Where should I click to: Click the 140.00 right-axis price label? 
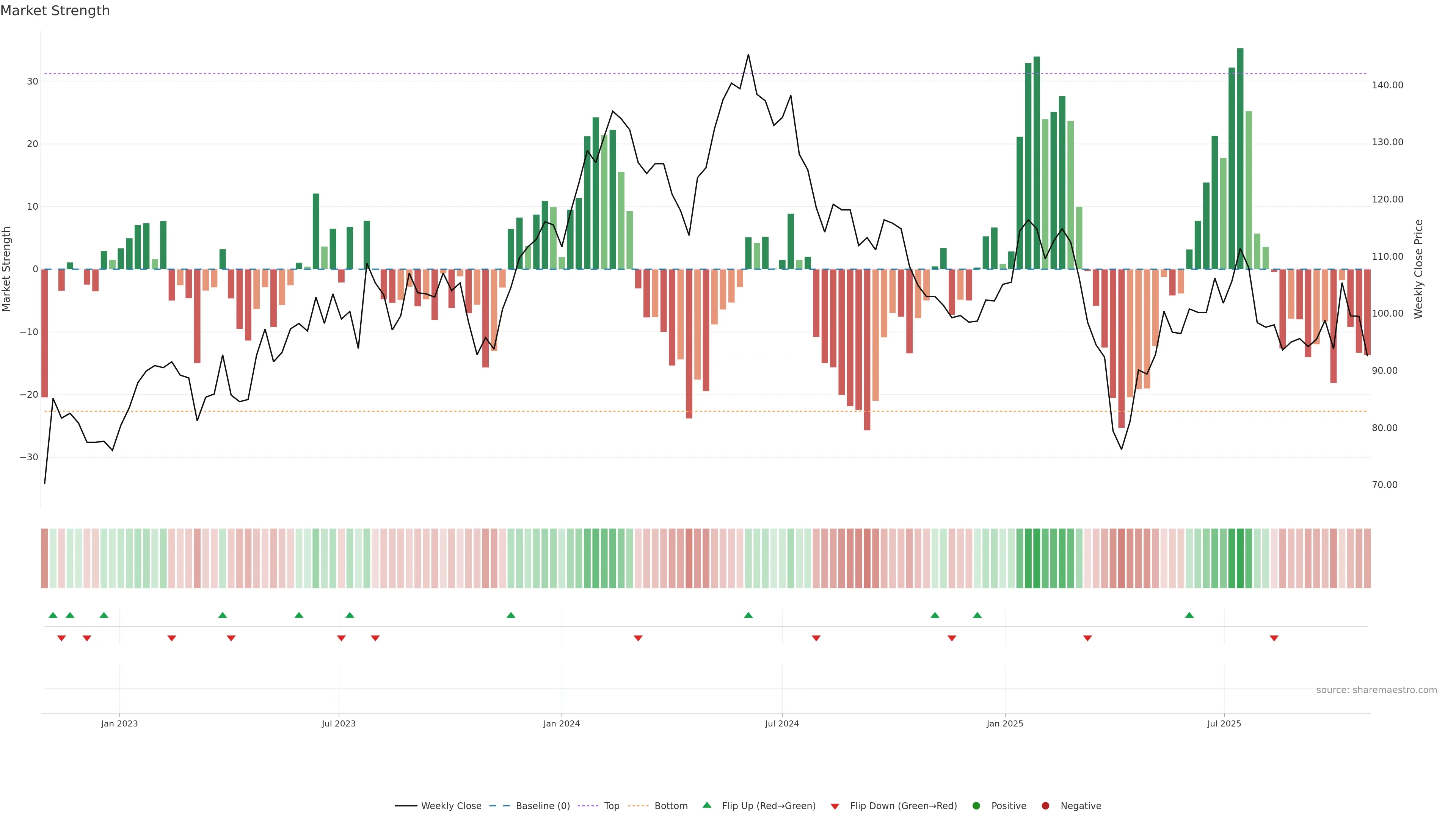click(1387, 85)
